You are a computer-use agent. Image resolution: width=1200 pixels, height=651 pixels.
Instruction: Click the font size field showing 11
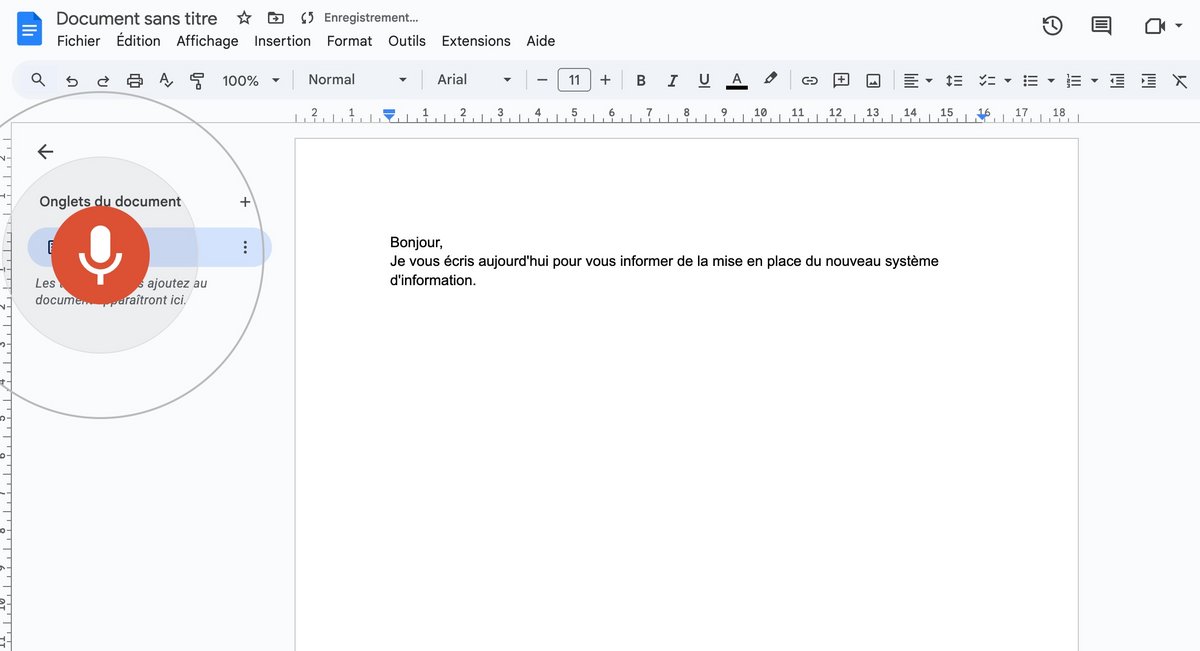click(574, 80)
